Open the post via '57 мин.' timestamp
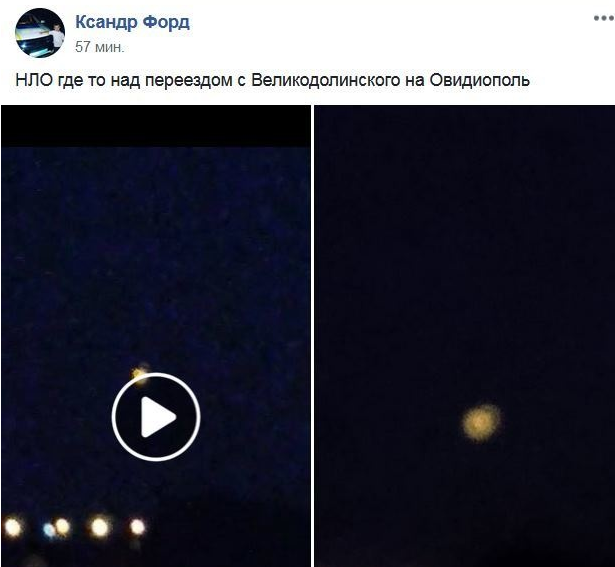615x567 pixels. (x=100, y=47)
